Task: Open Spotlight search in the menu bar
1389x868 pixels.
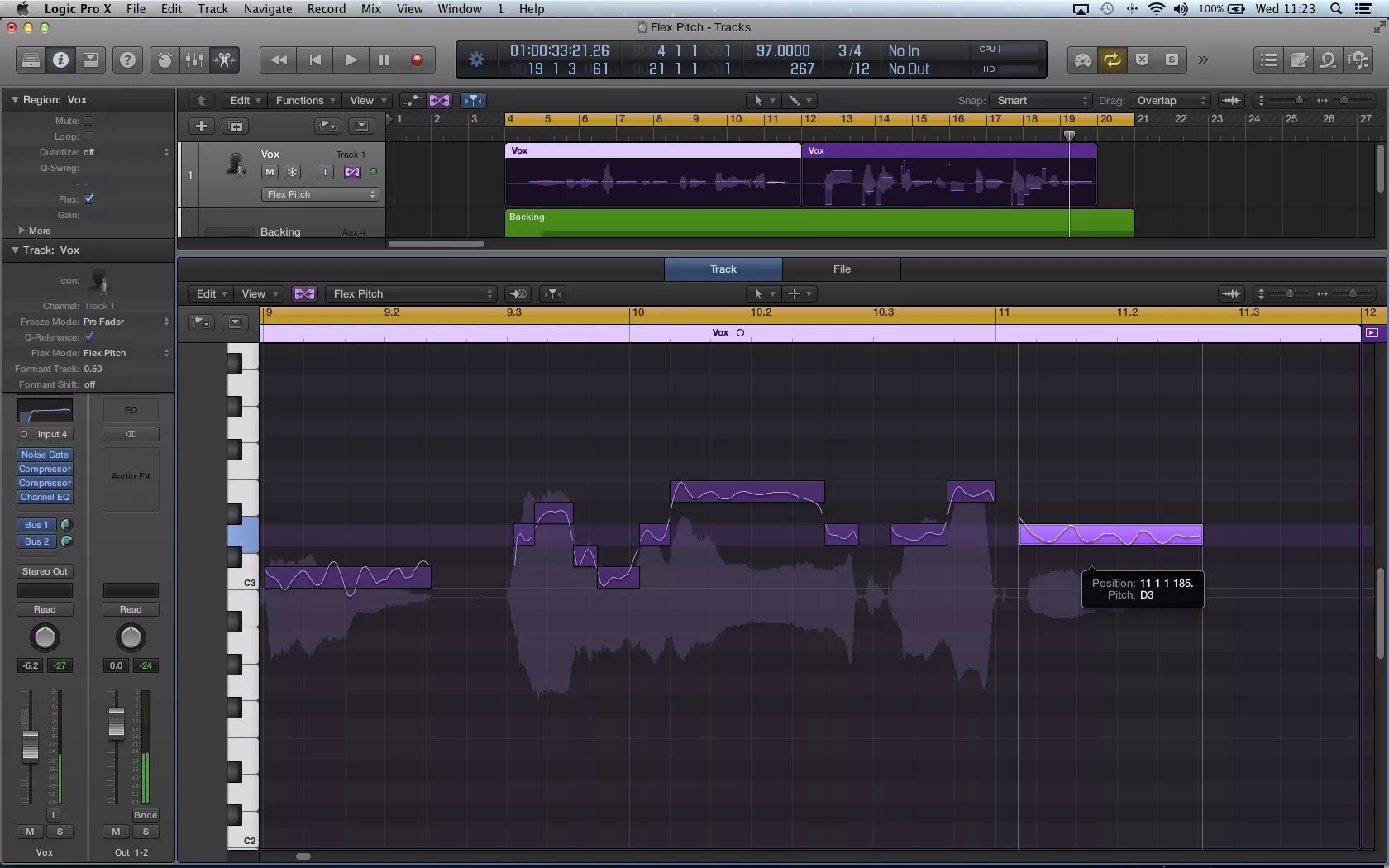Action: point(1336,9)
